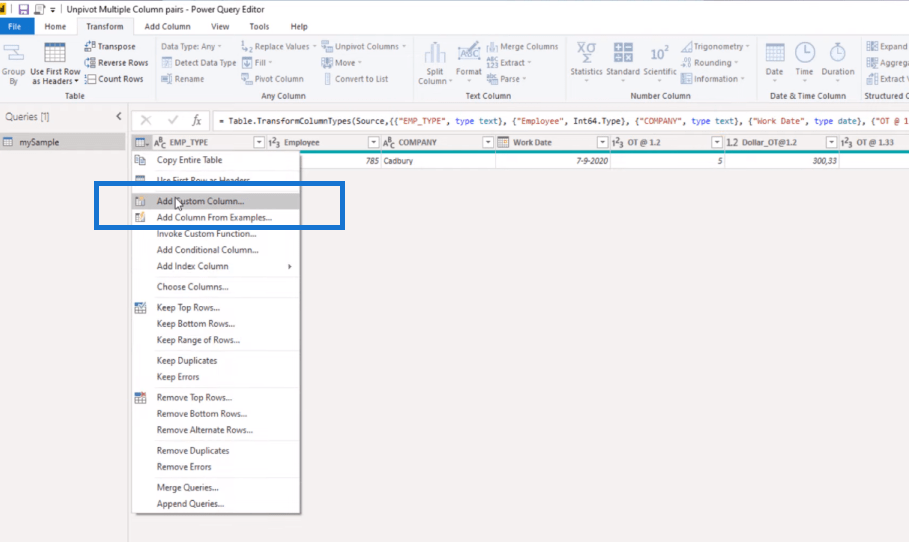The image size is (909, 542).
Task: Choose Keep Top Rows menu item
Action: [x=216, y=308]
